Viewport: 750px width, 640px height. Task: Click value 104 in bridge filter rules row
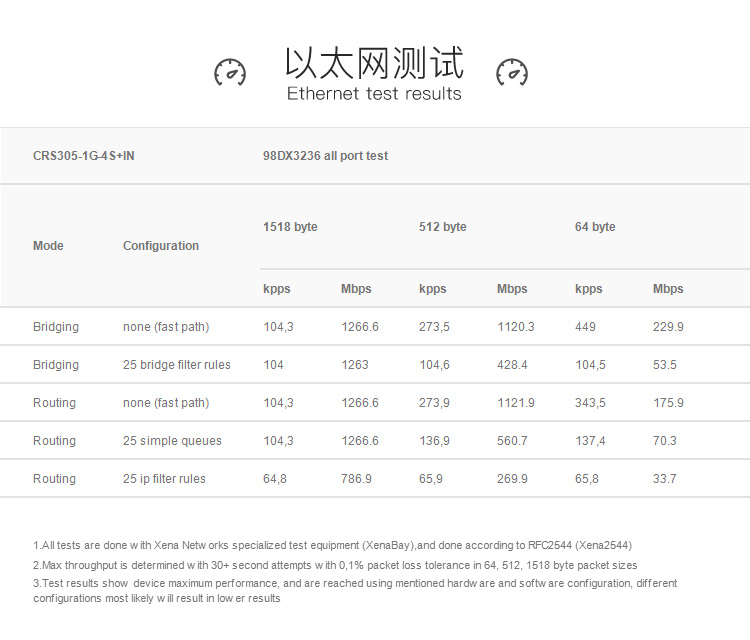(x=273, y=364)
